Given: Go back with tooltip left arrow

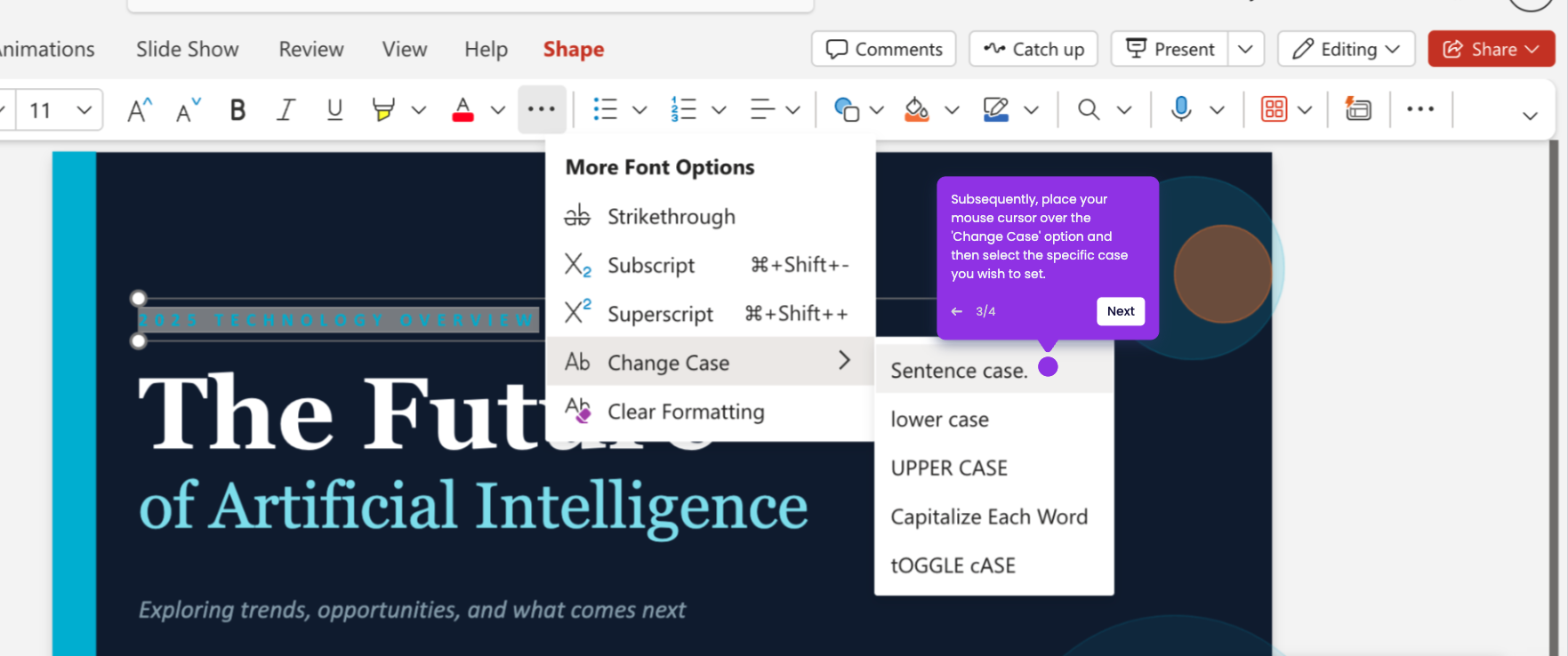Looking at the screenshot, I should tap(957, 311).
